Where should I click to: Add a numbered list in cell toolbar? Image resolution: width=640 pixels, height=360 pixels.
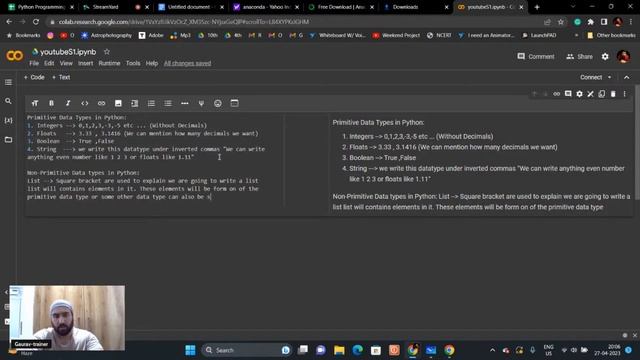coord(151,103)
